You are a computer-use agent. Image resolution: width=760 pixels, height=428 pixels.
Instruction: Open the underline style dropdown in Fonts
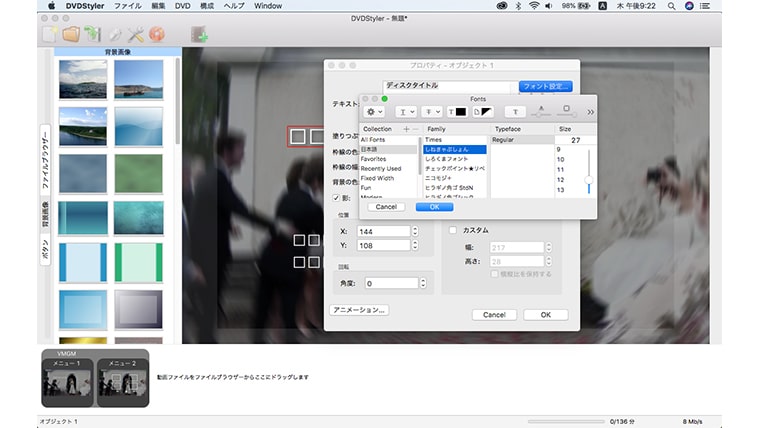(406, 112)
